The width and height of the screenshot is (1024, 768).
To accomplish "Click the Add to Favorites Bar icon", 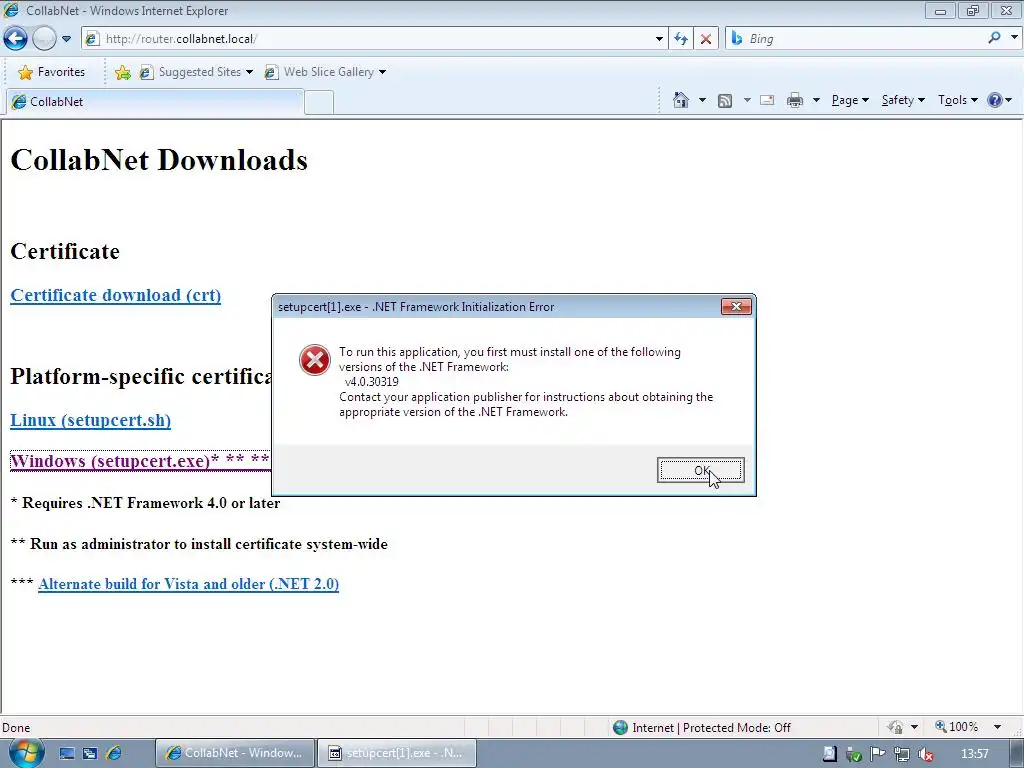I will [122, 72].
